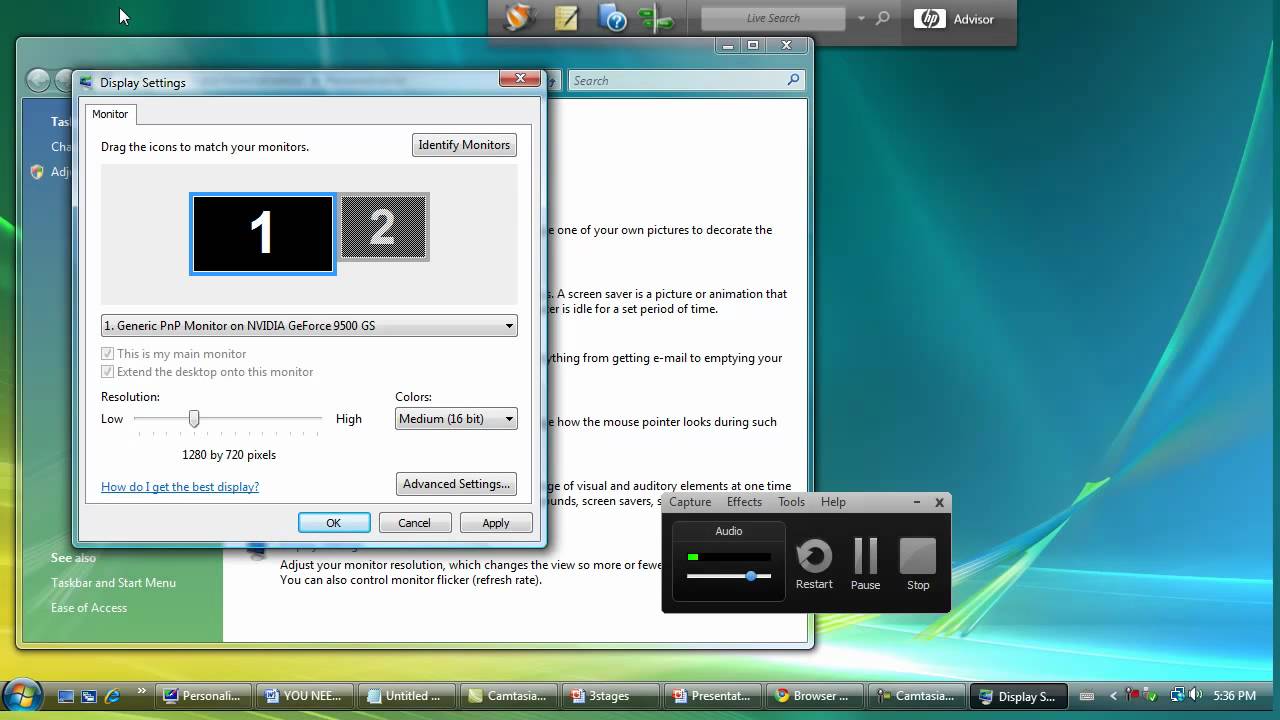Click Advanced Settings button
1280x720 pixels.
(x=456, y=484)
